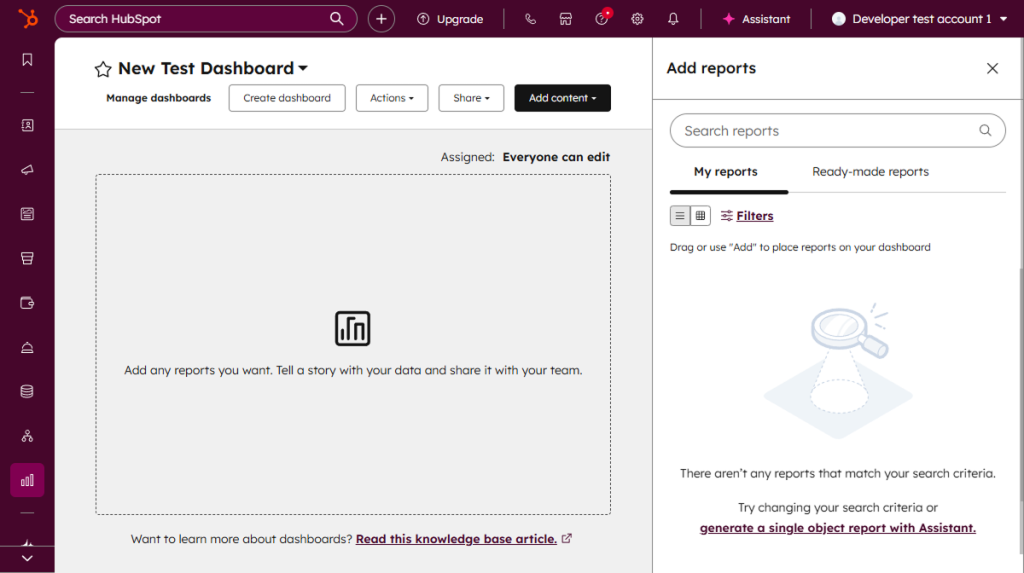Click the Upgrade button
Screen dimensions: 1024x573
pos(450,19)
